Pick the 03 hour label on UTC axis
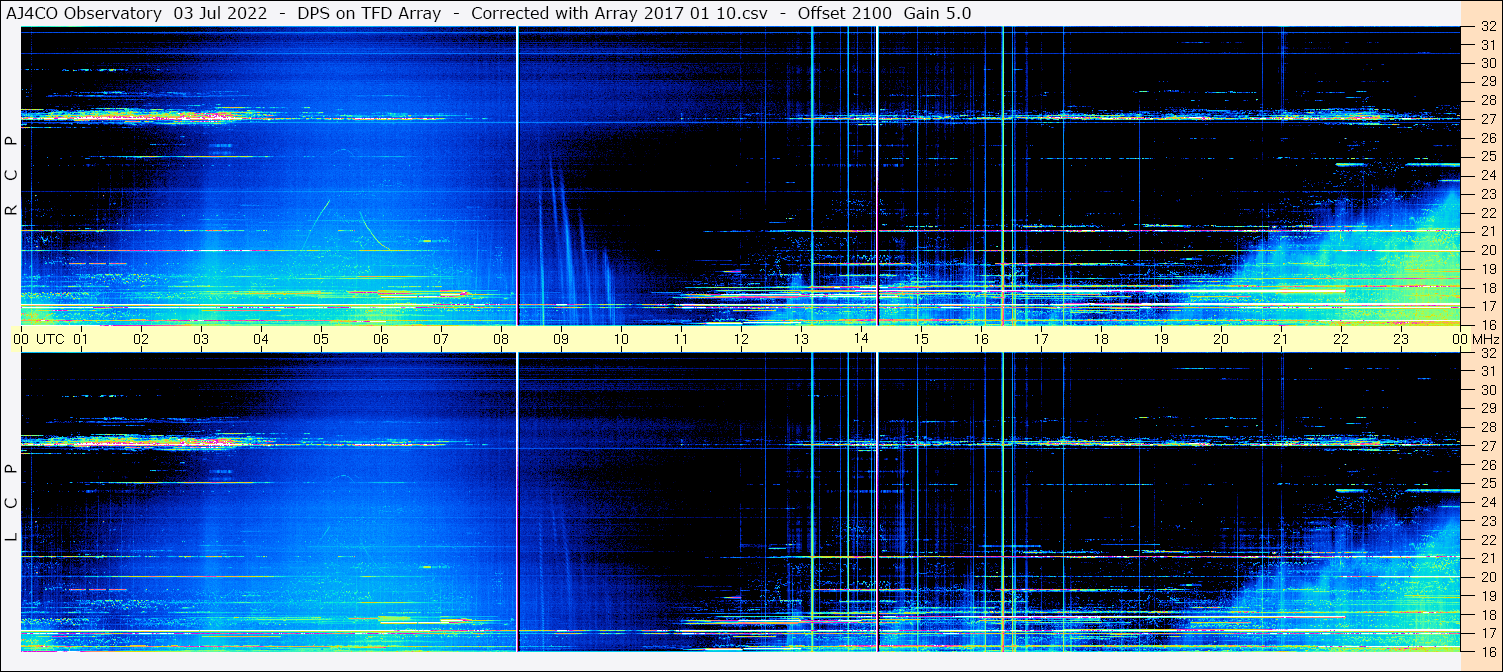The width and height of the screenshot is (1503, 672). [x=201, y=339]
